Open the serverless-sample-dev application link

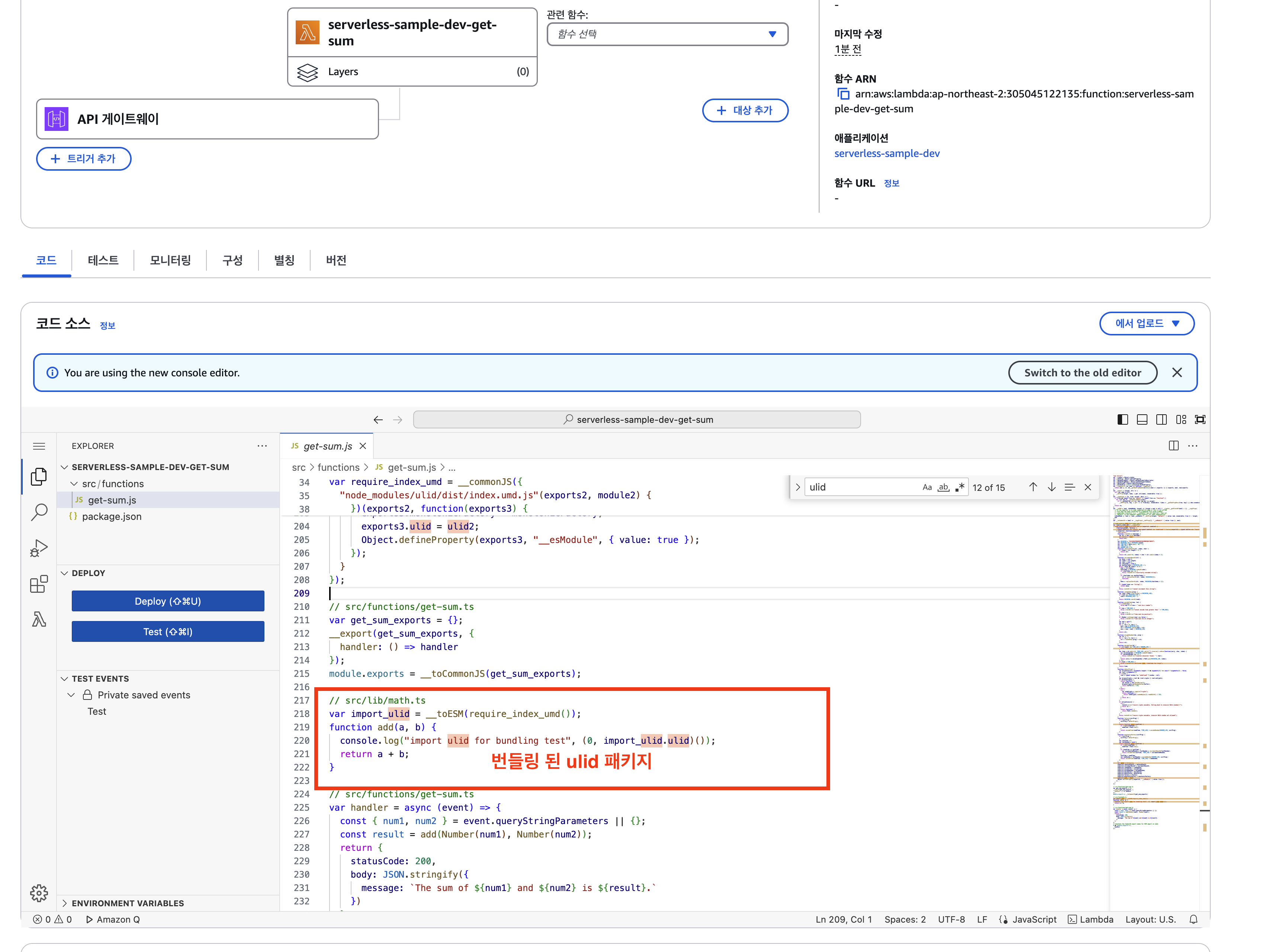coord(887,154)
